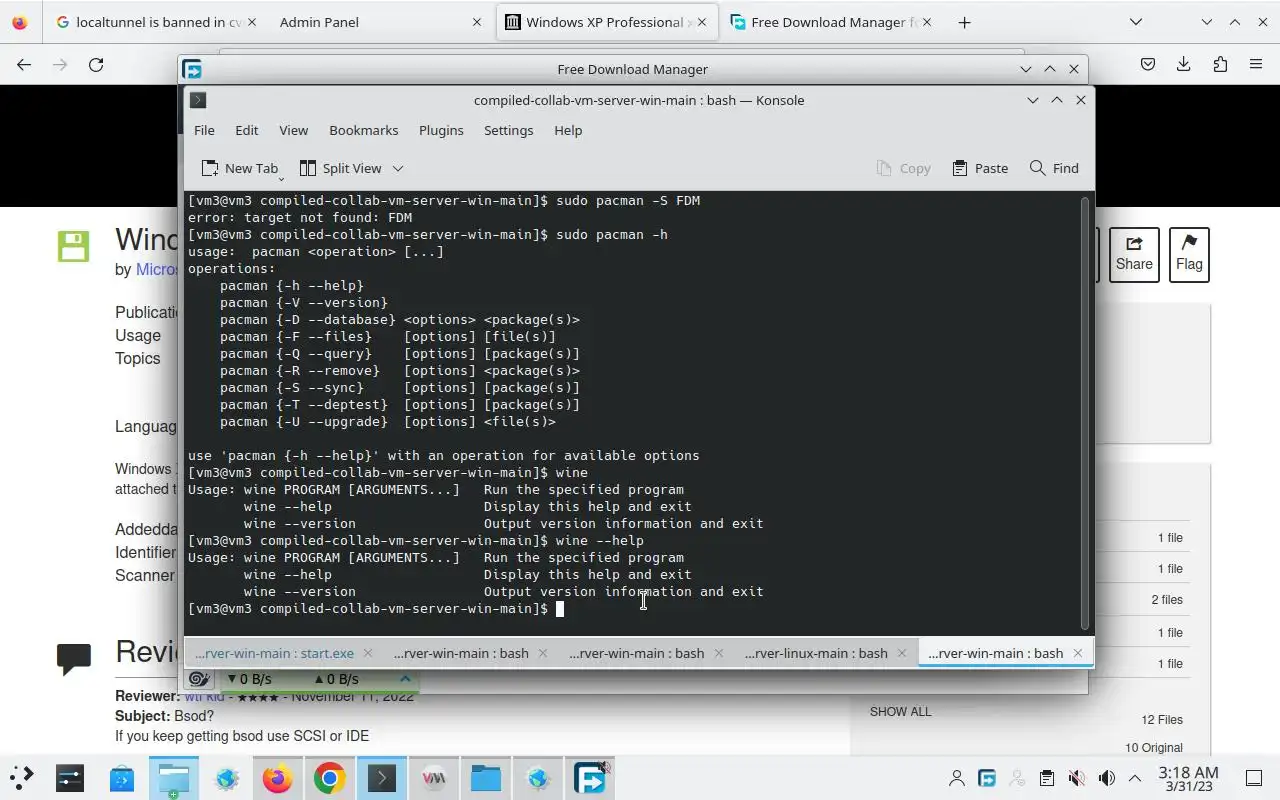The height and width of the screenshot is (800, 1280).
Task: Click the muted audio icon in the tray
Action: (x=1077, y=778)
